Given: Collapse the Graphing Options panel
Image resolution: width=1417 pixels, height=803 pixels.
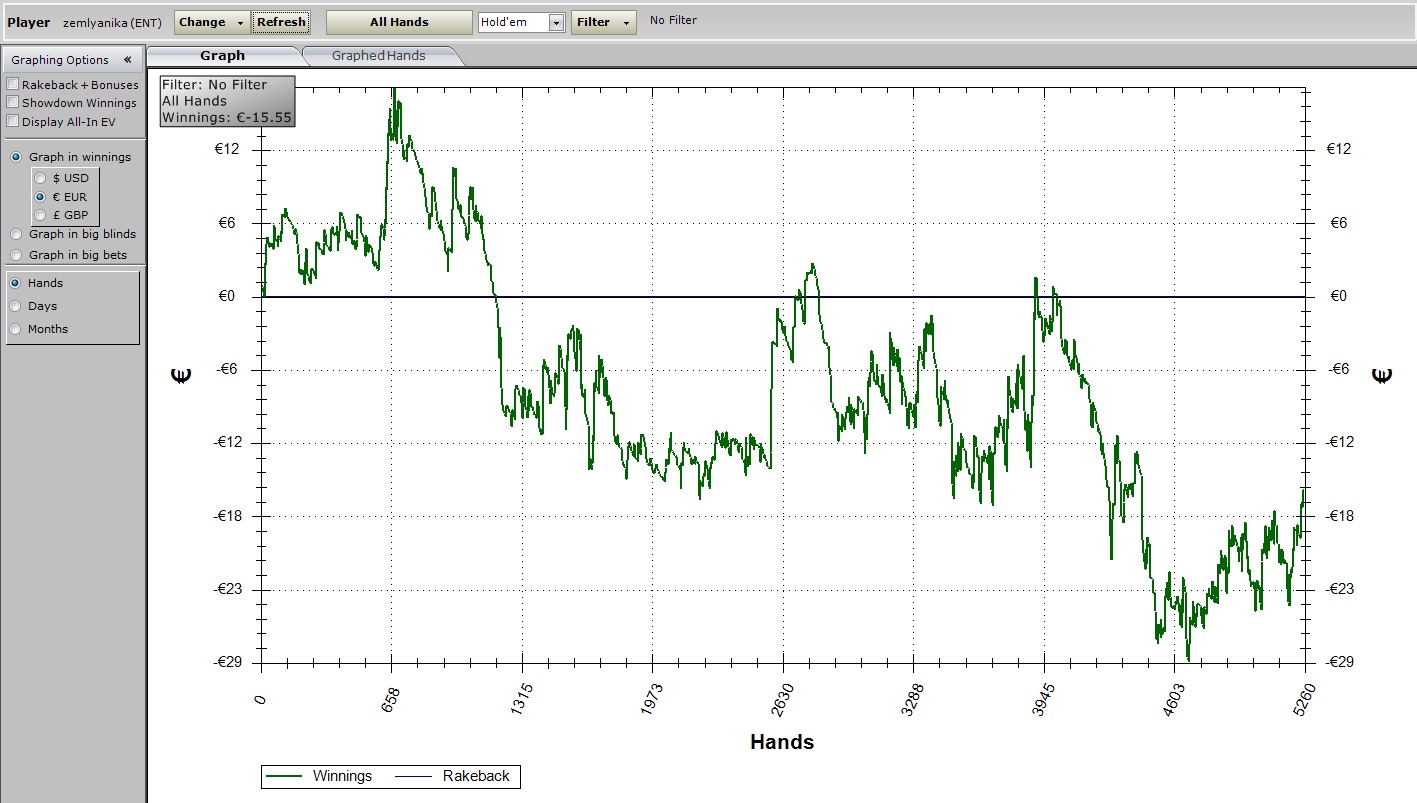Looking at the screenshot, I should tap(127, 60).
